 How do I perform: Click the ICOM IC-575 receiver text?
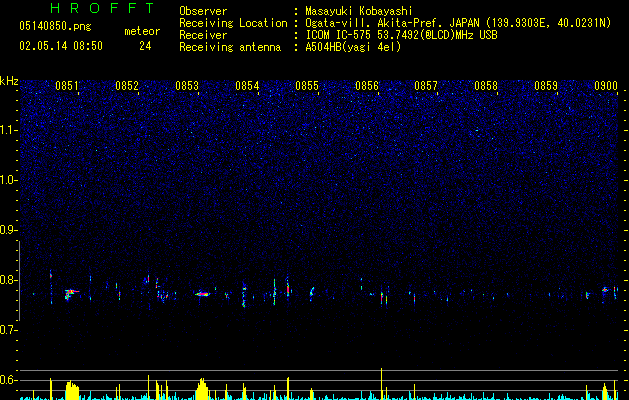[401, 35]
